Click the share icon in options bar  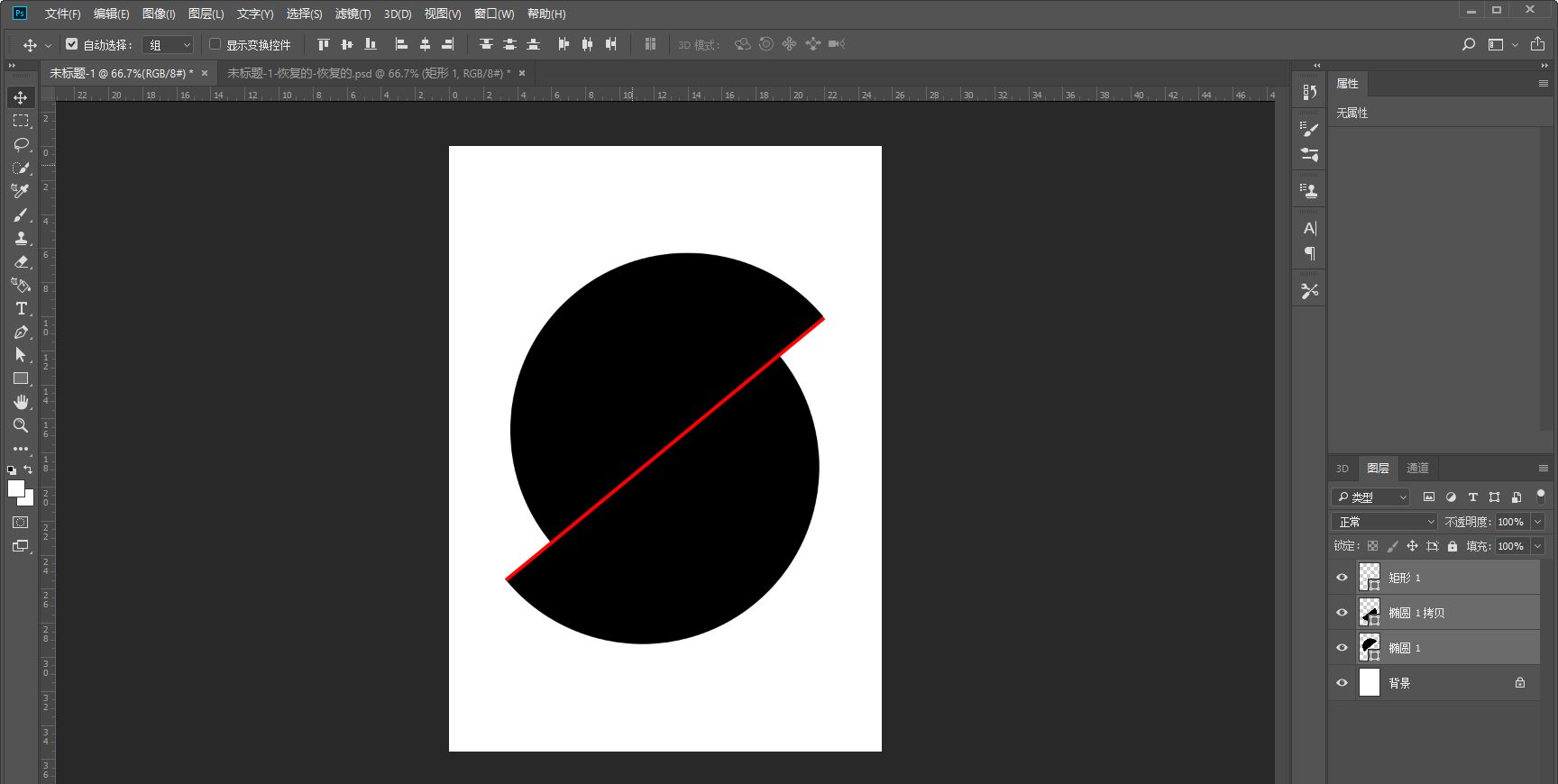tap(1538, 43)
